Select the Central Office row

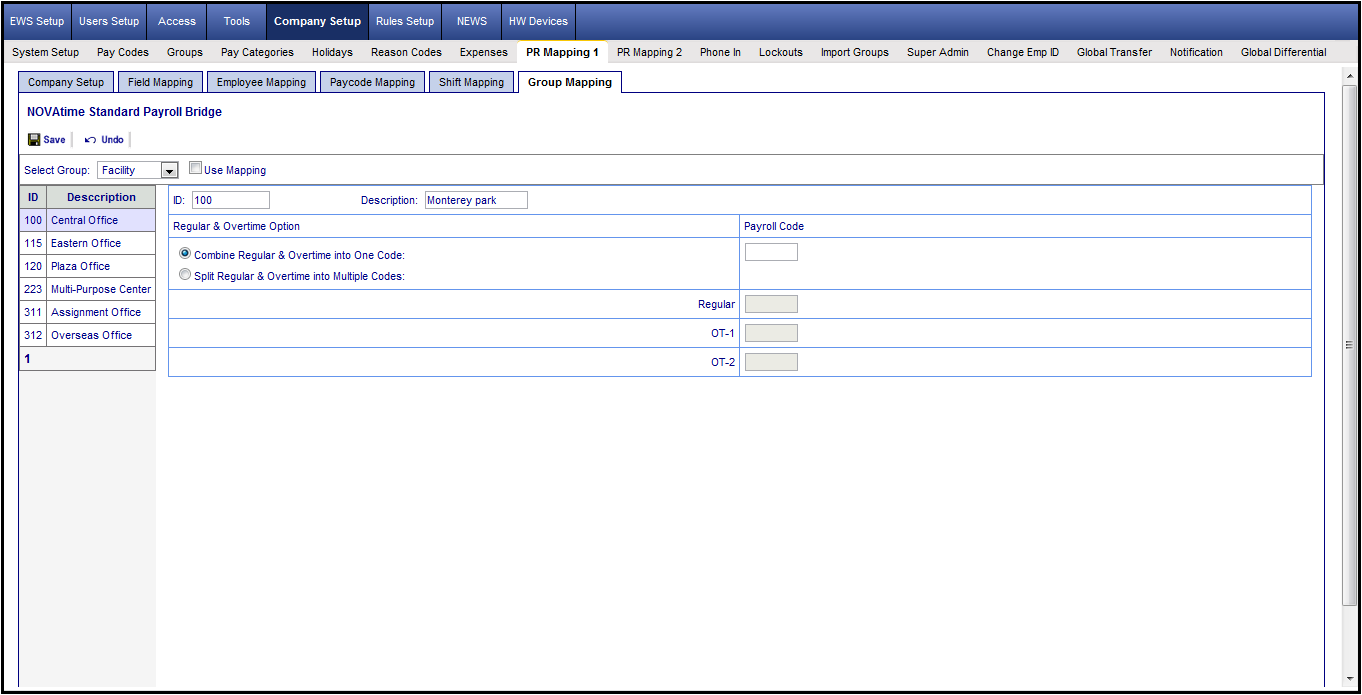88,220
